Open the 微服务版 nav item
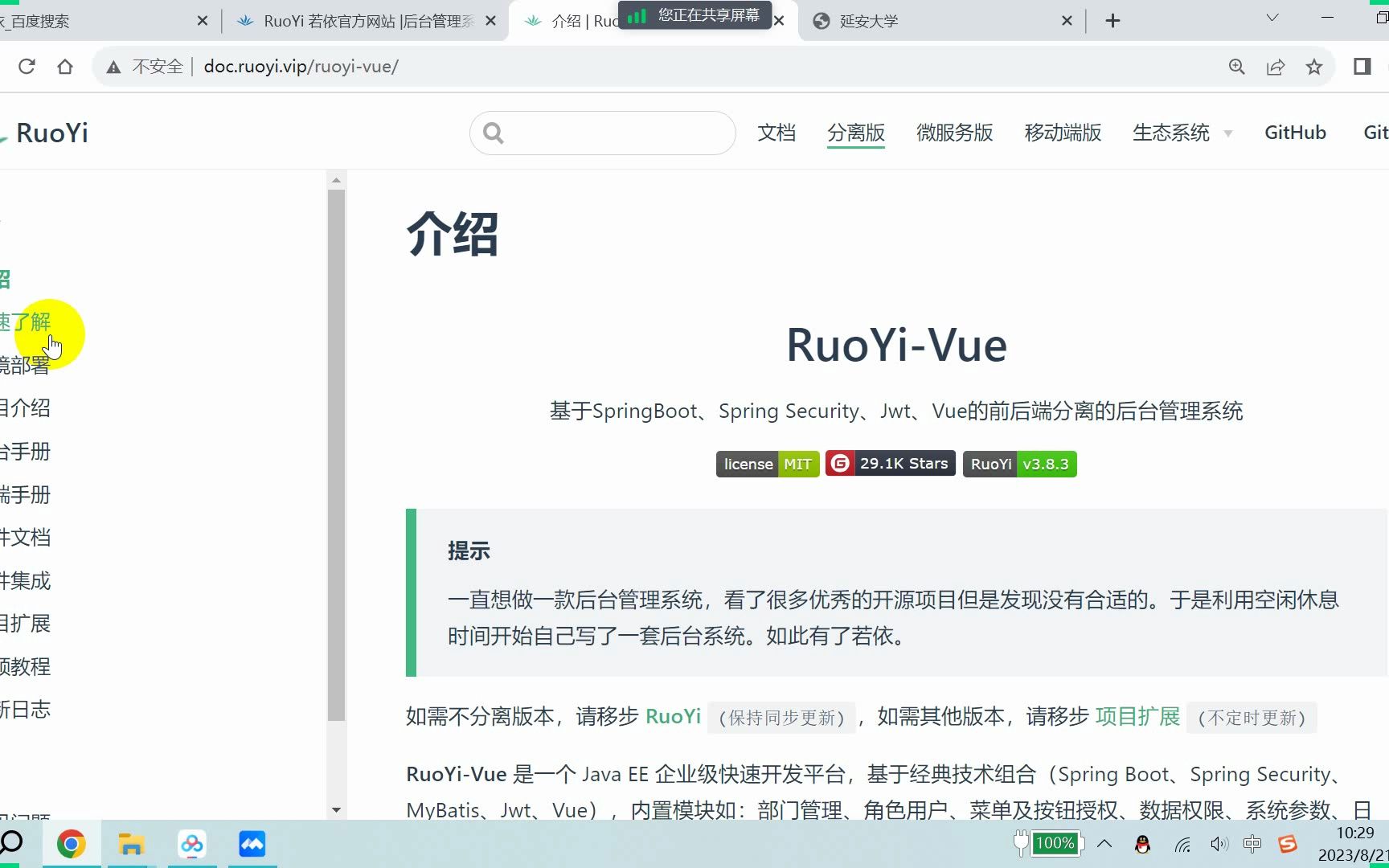1389x868 pixels. tap(955, 133)
